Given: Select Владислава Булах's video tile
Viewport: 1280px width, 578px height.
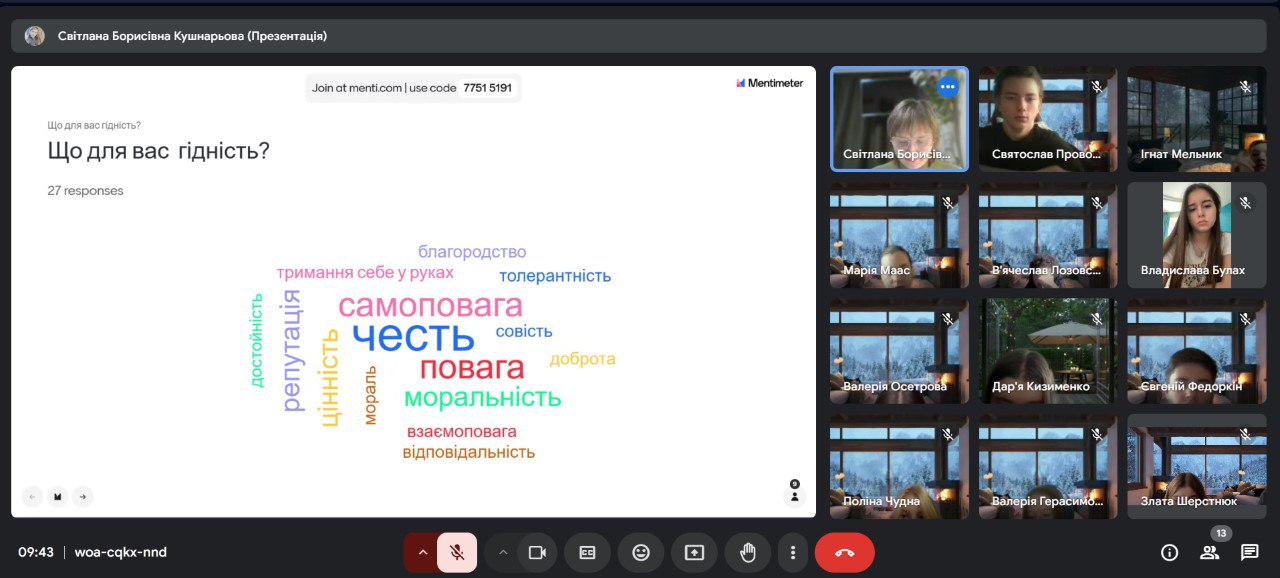Looking at the screenshot, I should point(1196,235).
